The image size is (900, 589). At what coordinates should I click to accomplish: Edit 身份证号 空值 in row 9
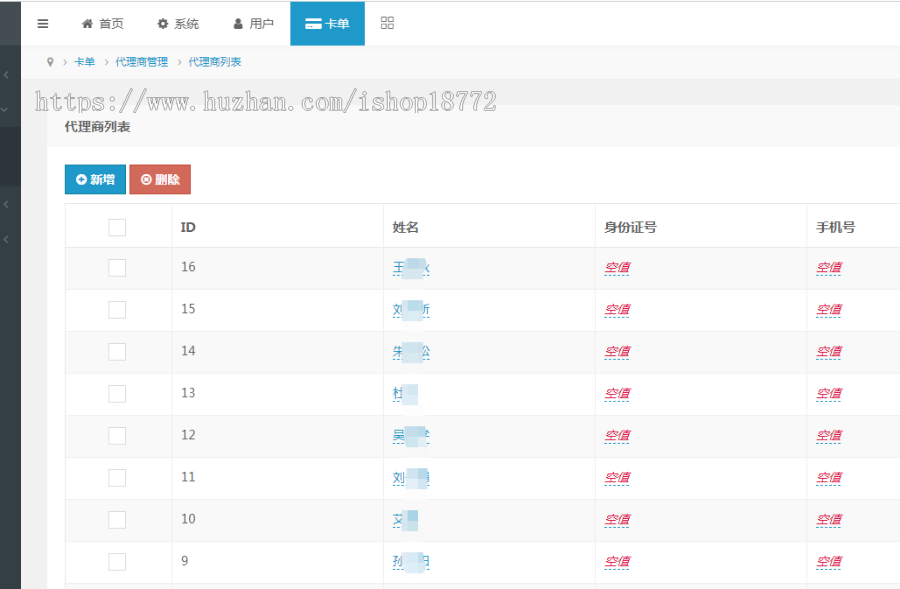[x=617, y=561]
